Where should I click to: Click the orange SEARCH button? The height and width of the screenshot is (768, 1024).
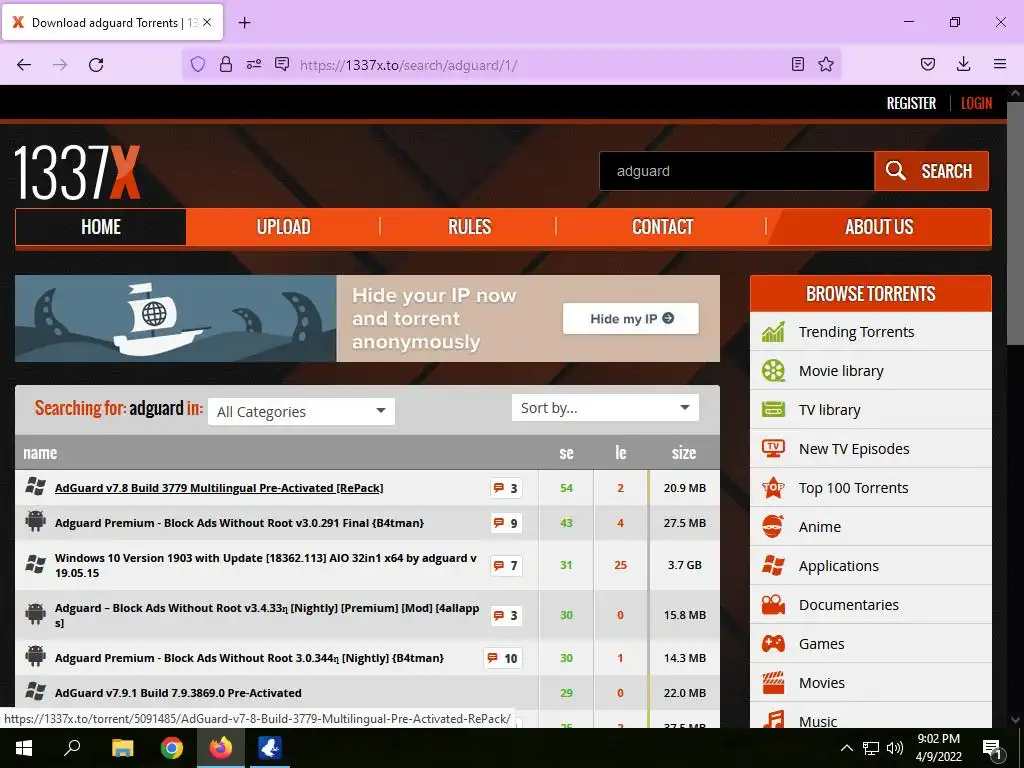[x=931, y=171]
